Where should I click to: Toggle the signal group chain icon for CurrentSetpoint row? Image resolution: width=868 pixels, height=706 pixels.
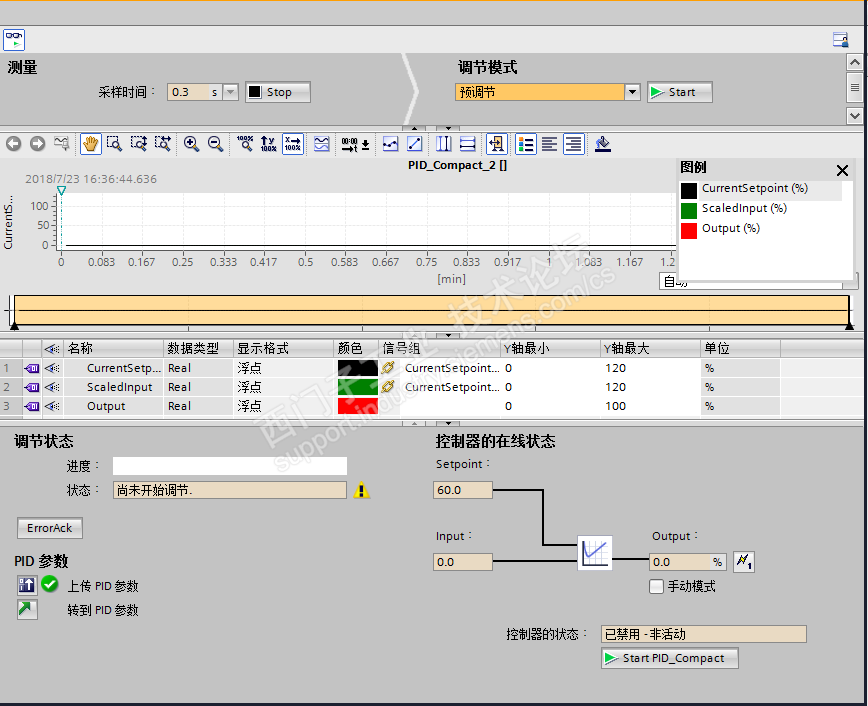click(x=388, y=367)
